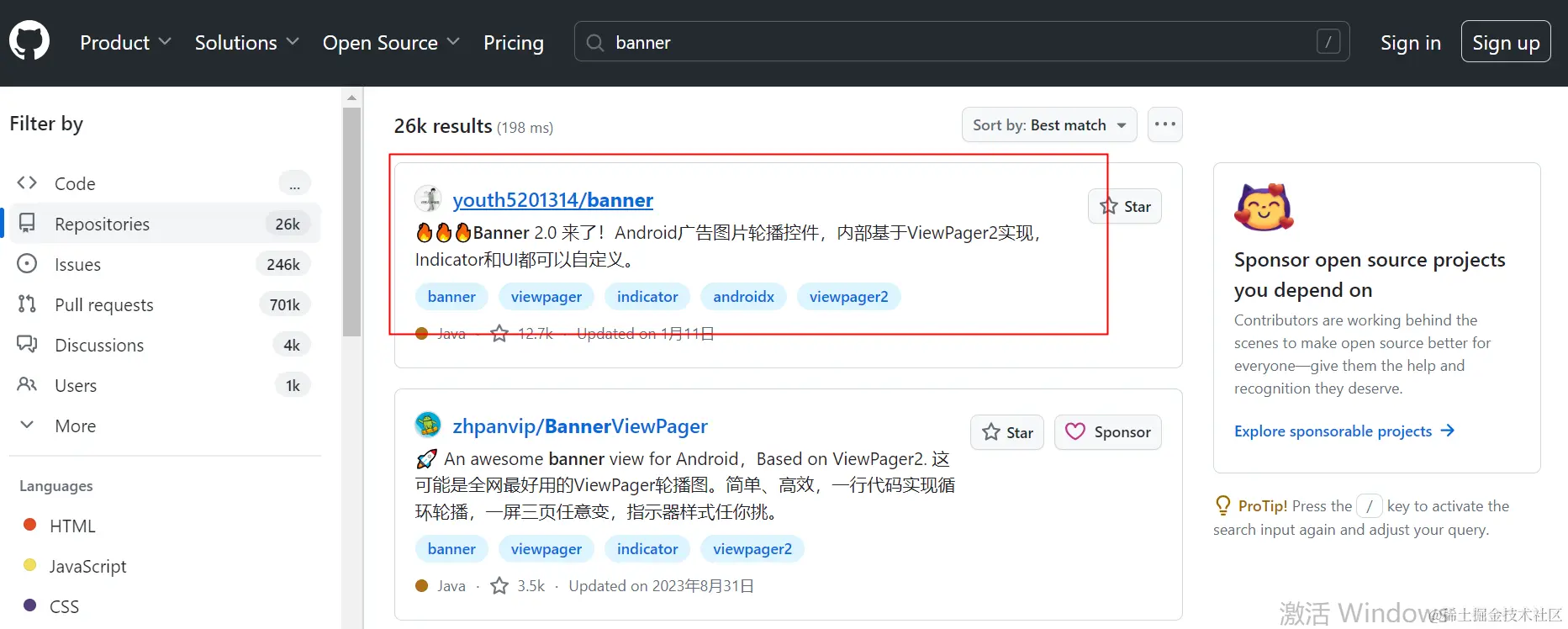Click the viewpager2 tag on youth5201314 result

coord(848,297)
